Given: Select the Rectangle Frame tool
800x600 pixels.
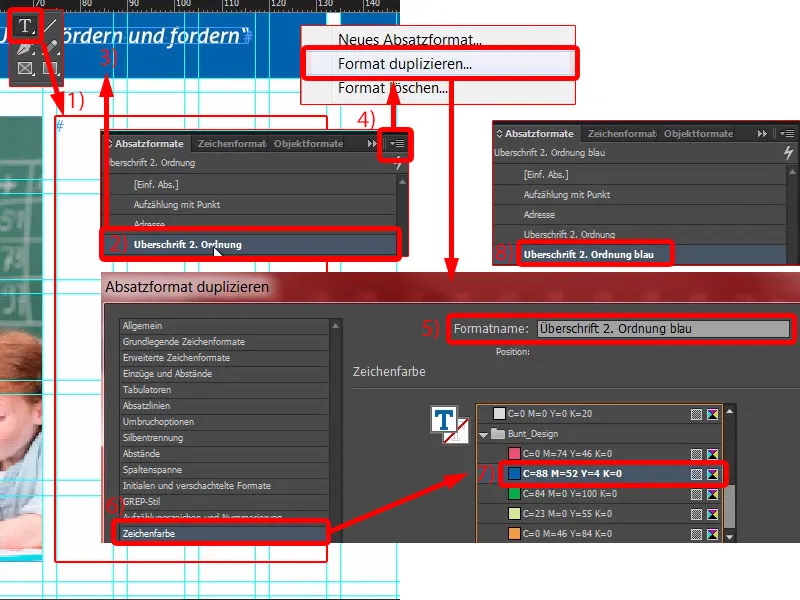Looking at the screenshot, I should (24, 68).
